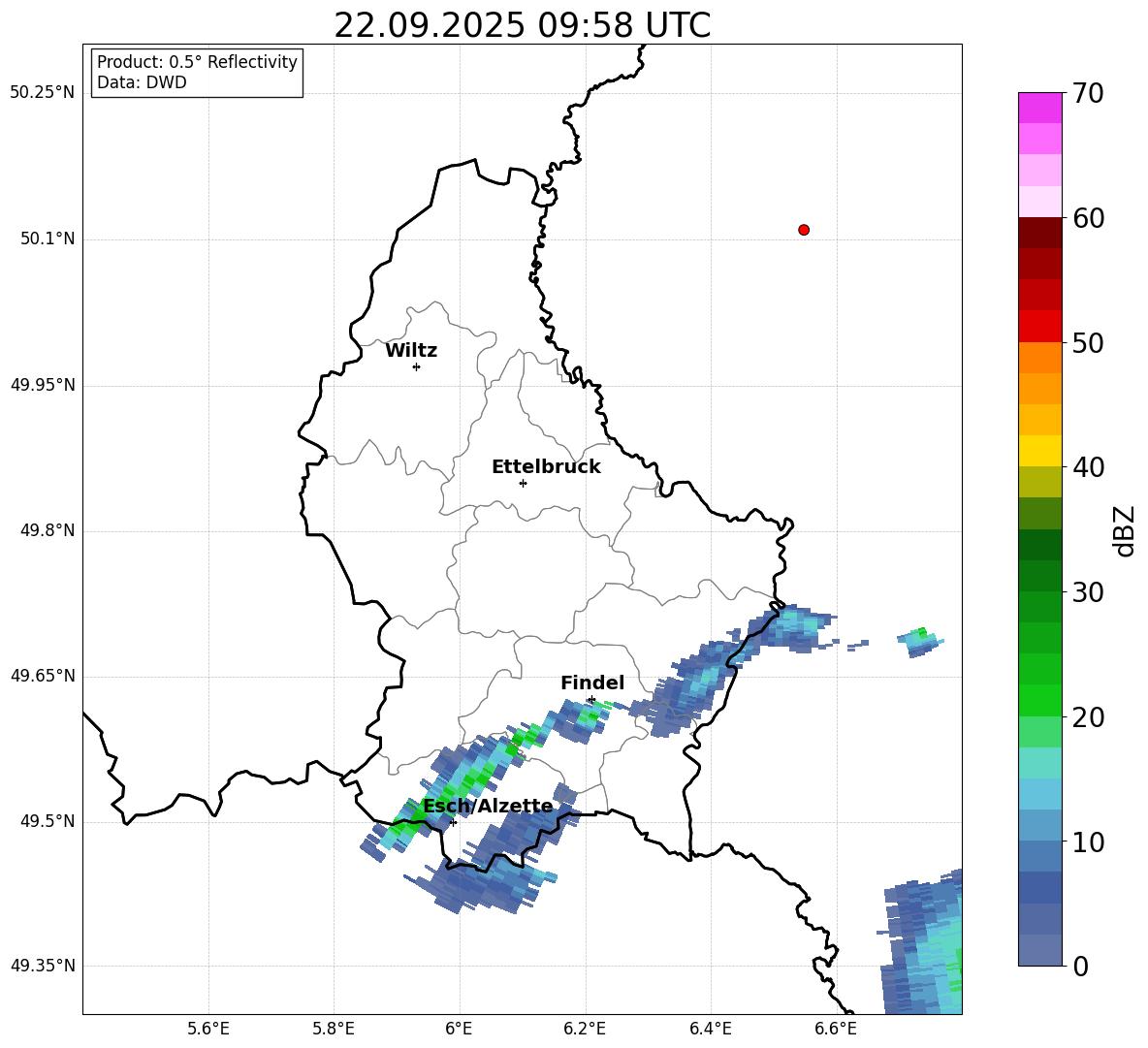Image resolution: width=1148 pixels, height=1048 pixels.
Task: Click the 49.95°N latitude label
Action: pos(43,385)
